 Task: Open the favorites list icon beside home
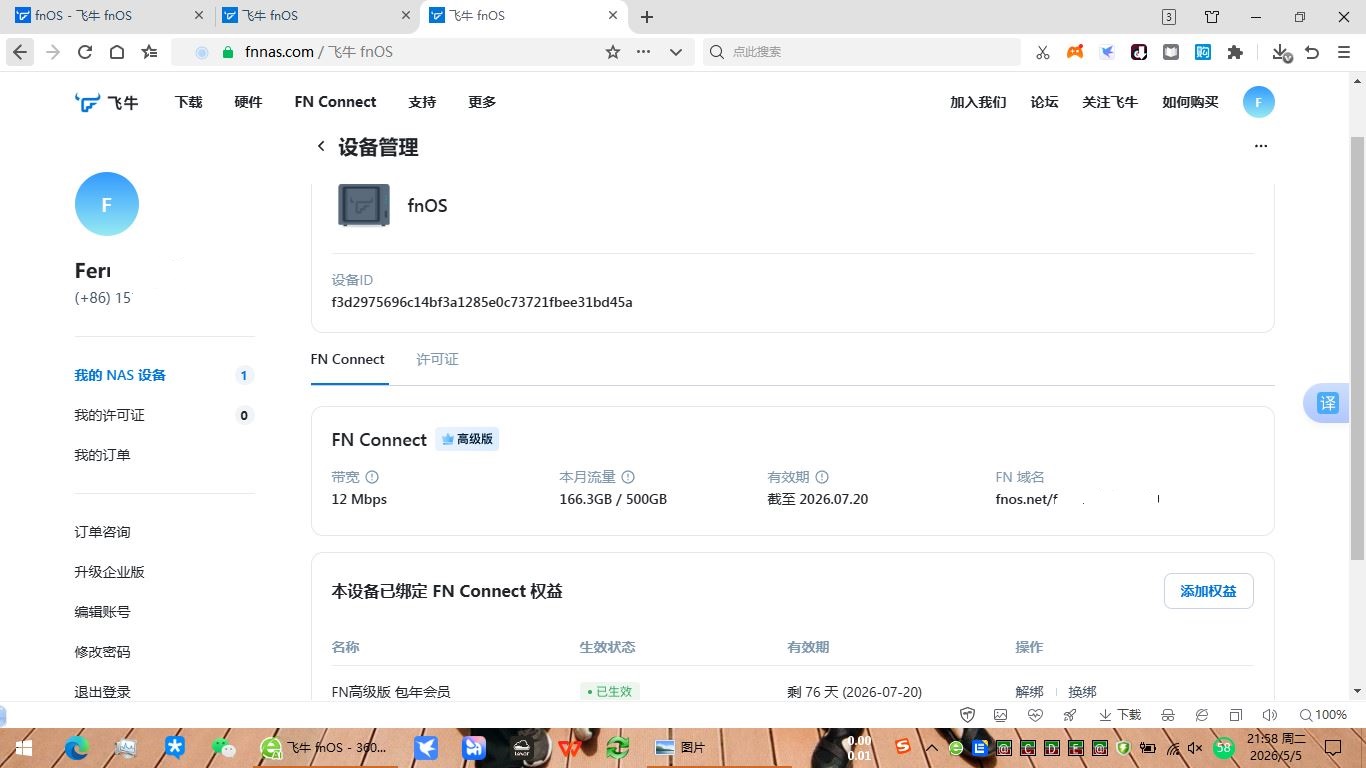pyautogui.click(x=149, y=52)
